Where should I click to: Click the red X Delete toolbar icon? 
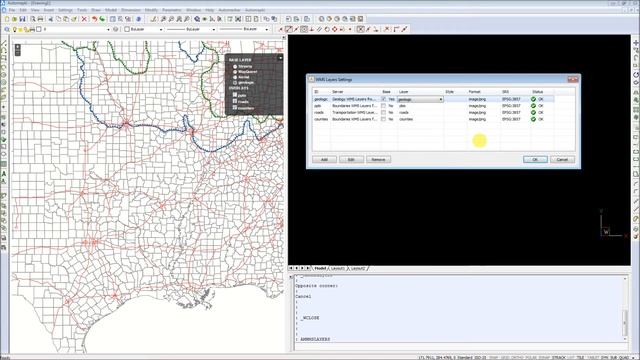[84, 19]
